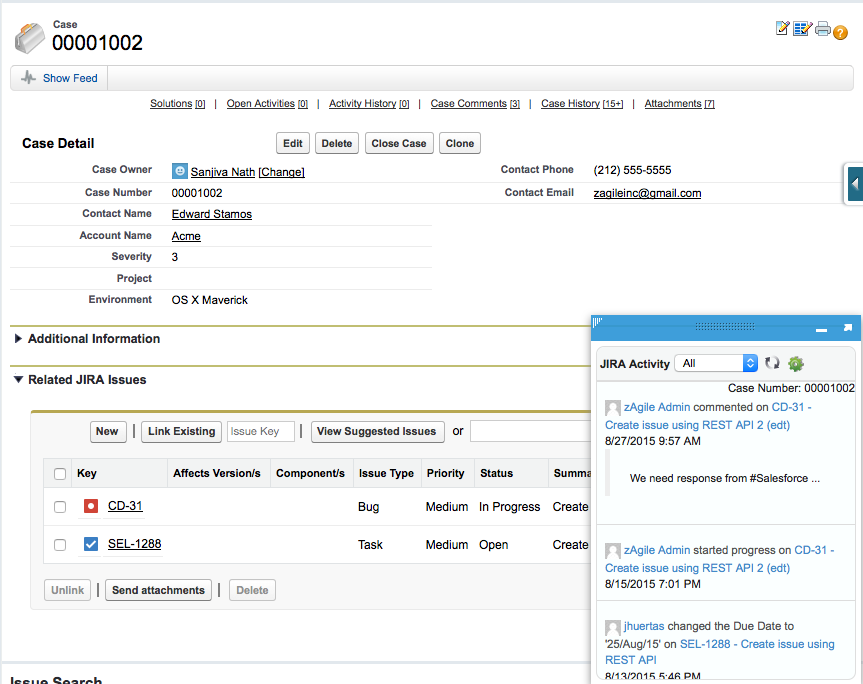Click the View Suggested Issues button
The image size is (863, 684).
pos(377,431)
